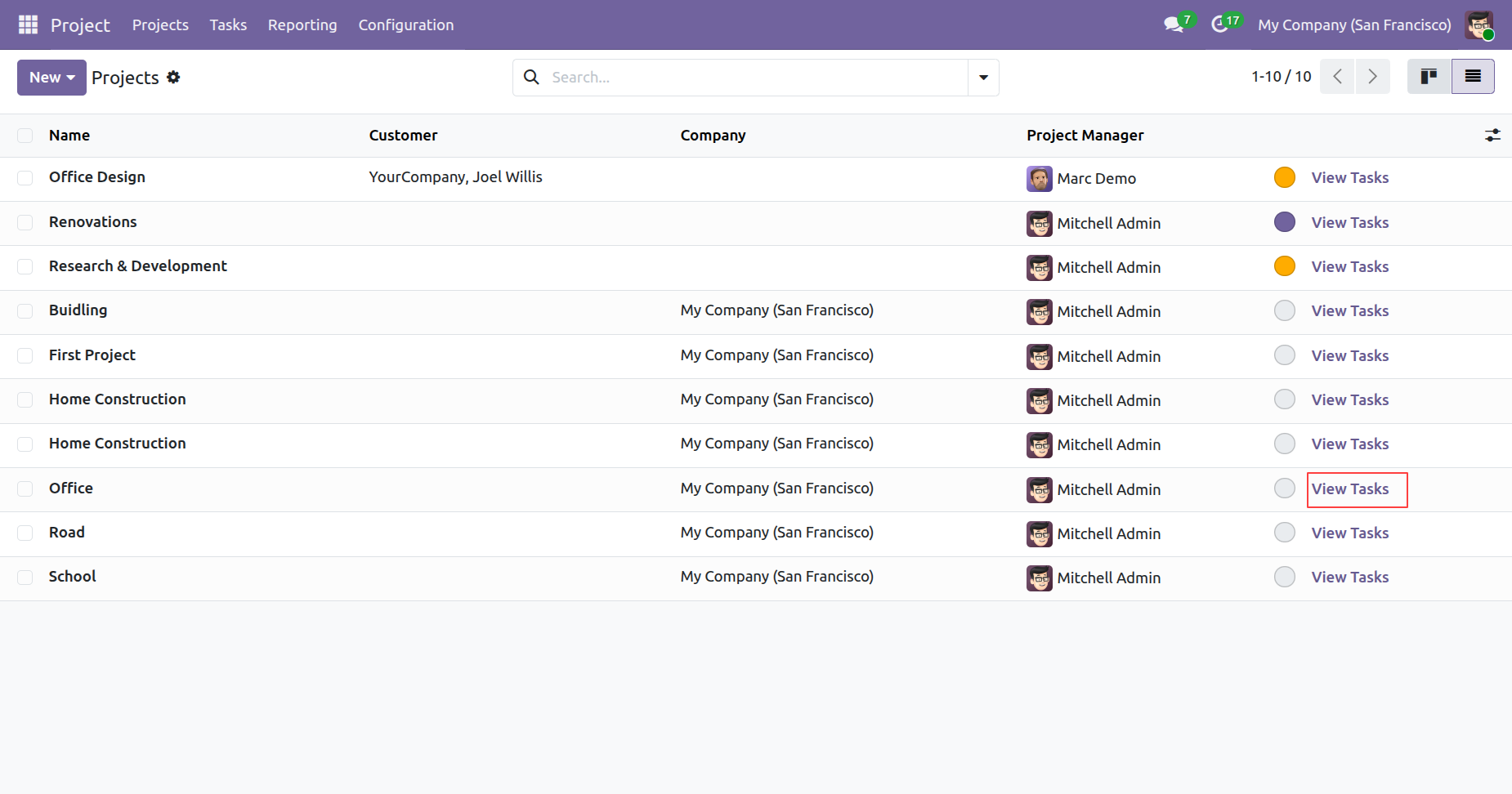Screen dimensions: 1512x794
Task: Sort by the Company column header
Action: [713, 136]
